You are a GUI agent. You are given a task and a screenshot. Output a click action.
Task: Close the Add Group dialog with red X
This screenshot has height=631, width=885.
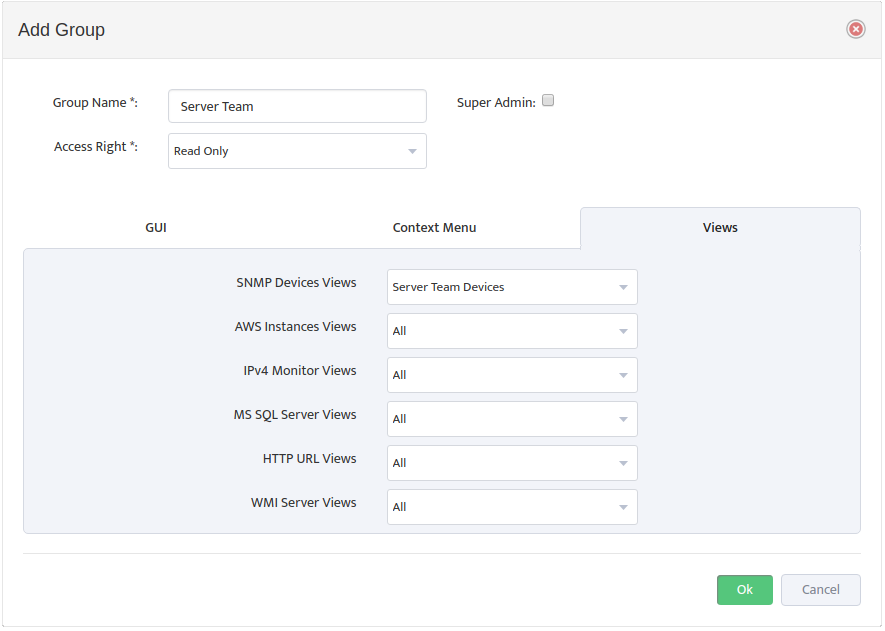(856, 29)
